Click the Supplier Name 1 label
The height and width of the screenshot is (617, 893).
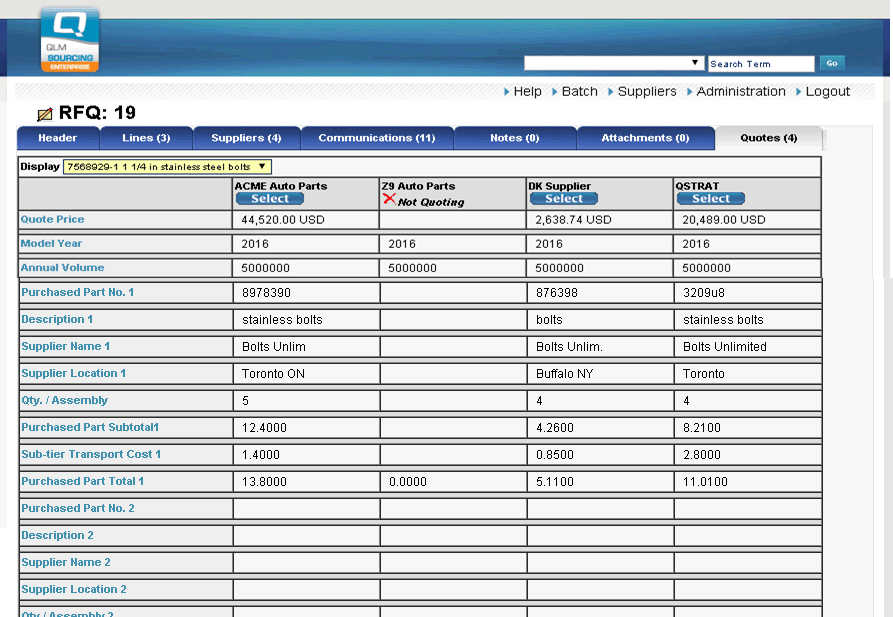click(65, 346)
